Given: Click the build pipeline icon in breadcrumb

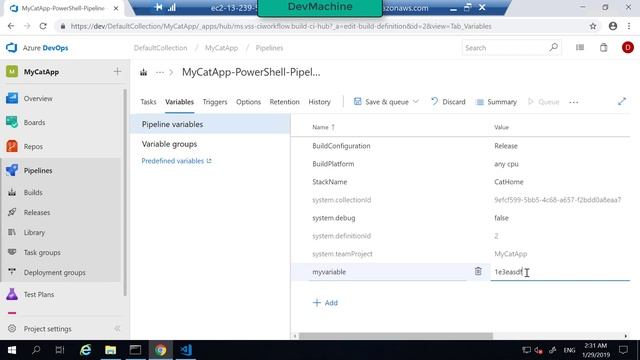Looking at the screenshot, I should [143, 72].
